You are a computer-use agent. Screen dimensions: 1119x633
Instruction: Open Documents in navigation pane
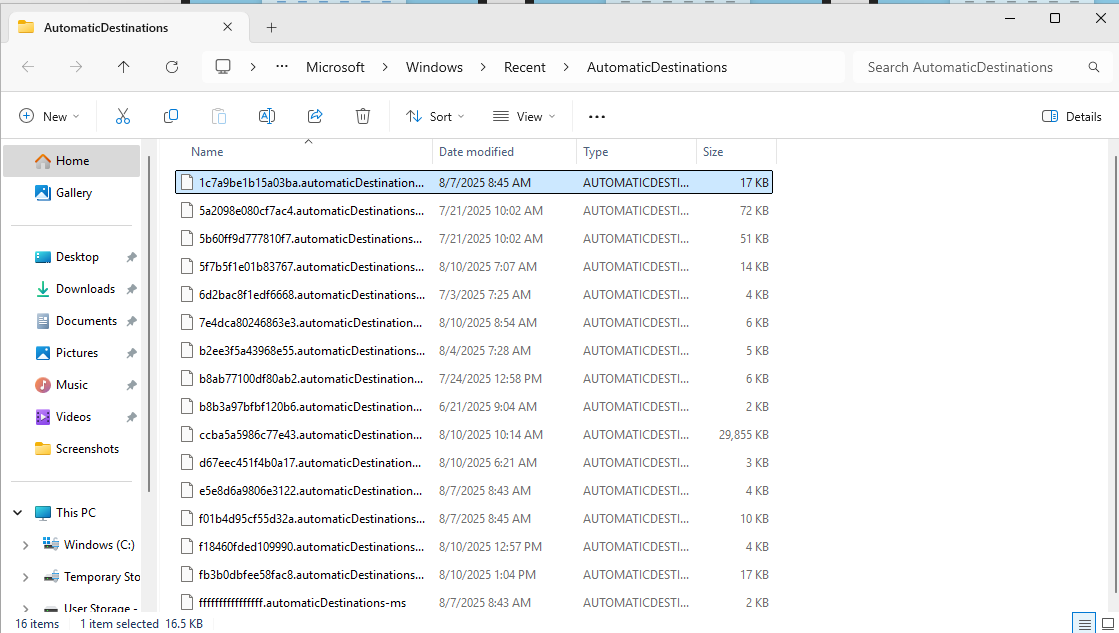71,321
